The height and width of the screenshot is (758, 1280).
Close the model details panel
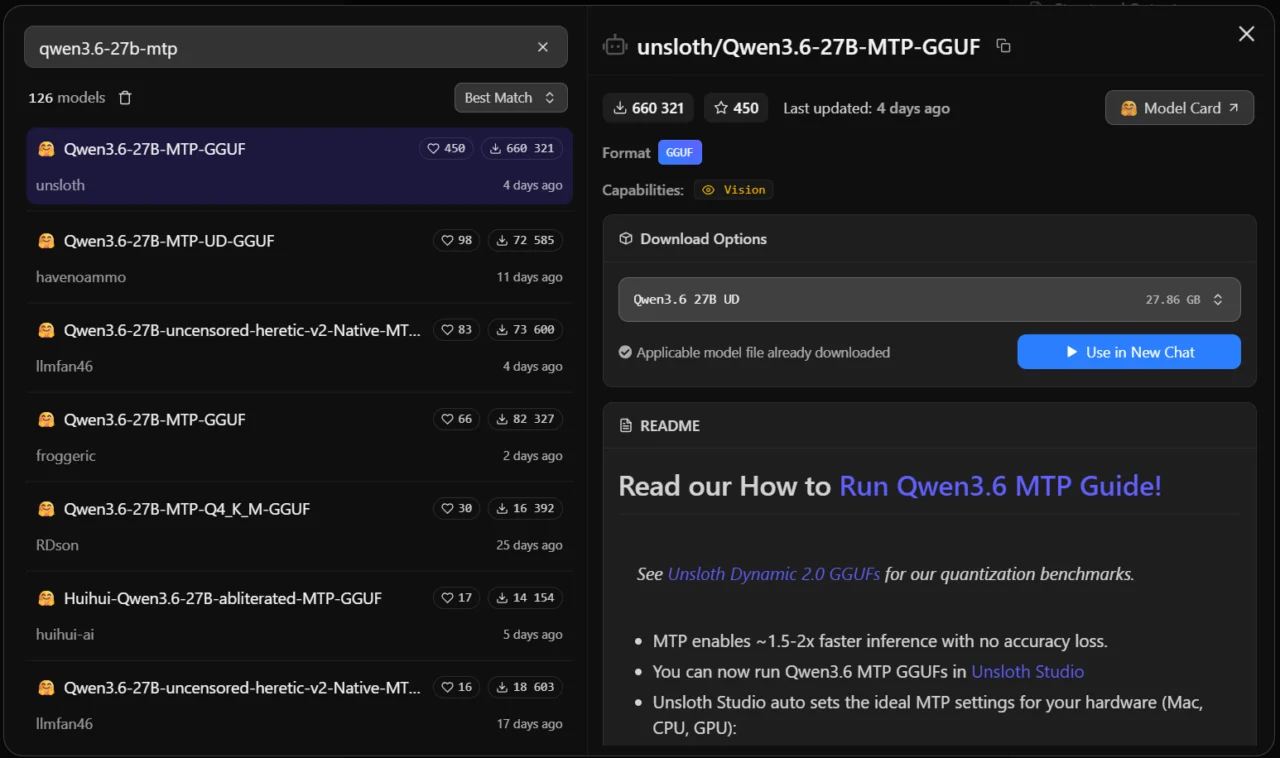pyautogui.click(x=1246, y=34)
